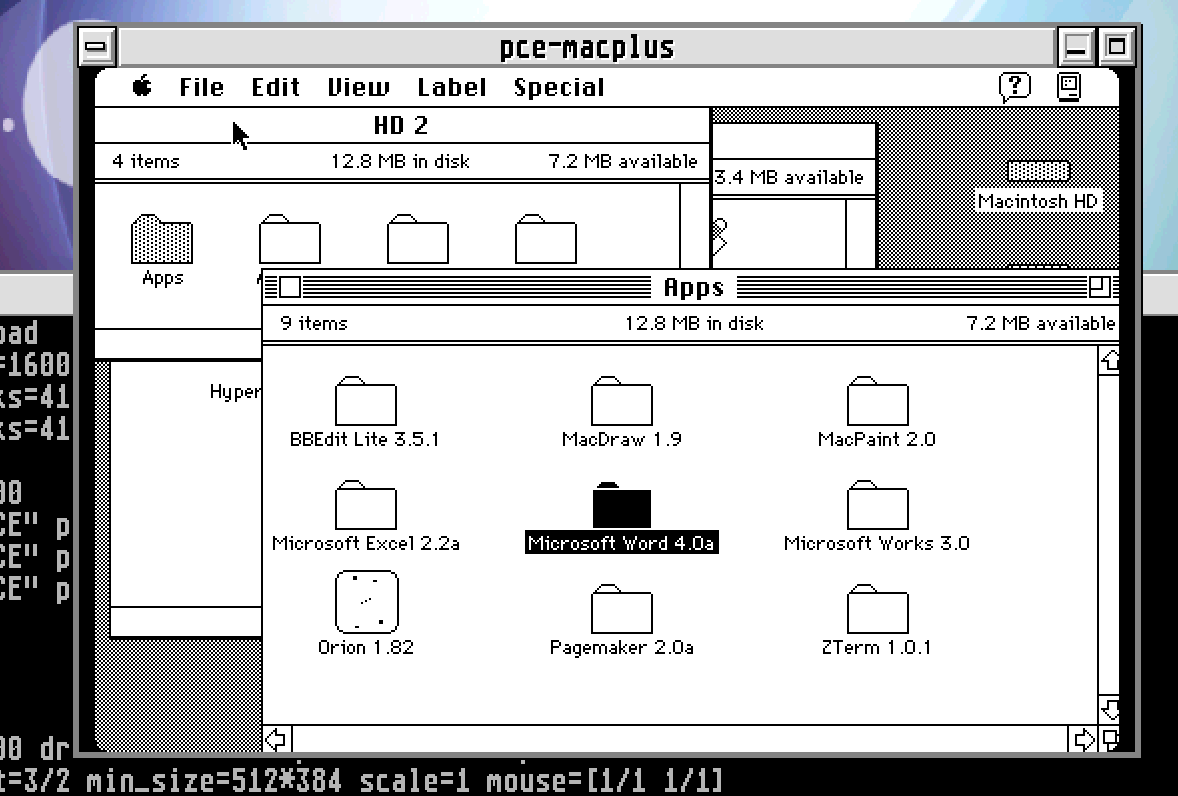Open the View menu

[x=358, y=87]
